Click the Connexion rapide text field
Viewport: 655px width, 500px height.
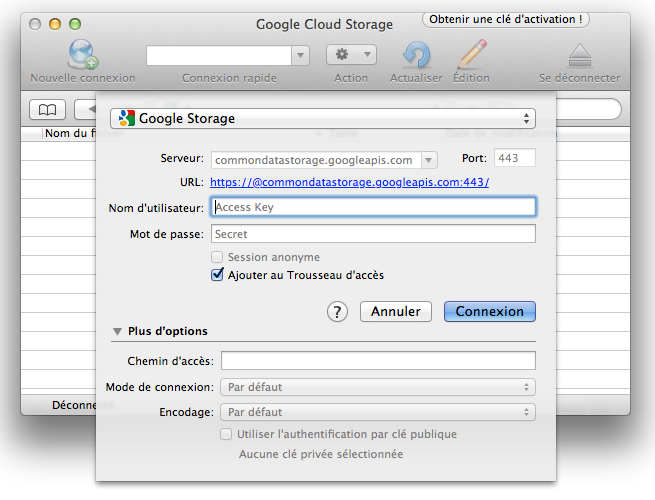pos(218,56)
